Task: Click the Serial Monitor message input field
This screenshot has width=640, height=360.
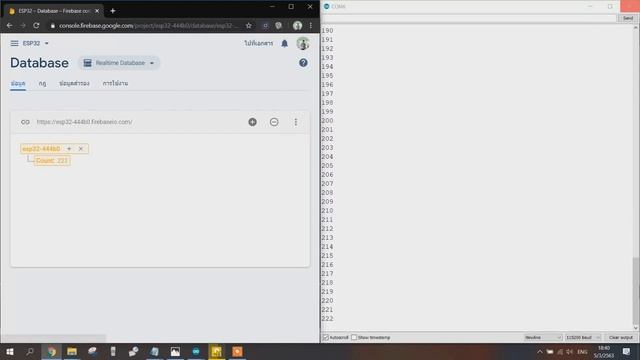Action: [x=469, y=18]
